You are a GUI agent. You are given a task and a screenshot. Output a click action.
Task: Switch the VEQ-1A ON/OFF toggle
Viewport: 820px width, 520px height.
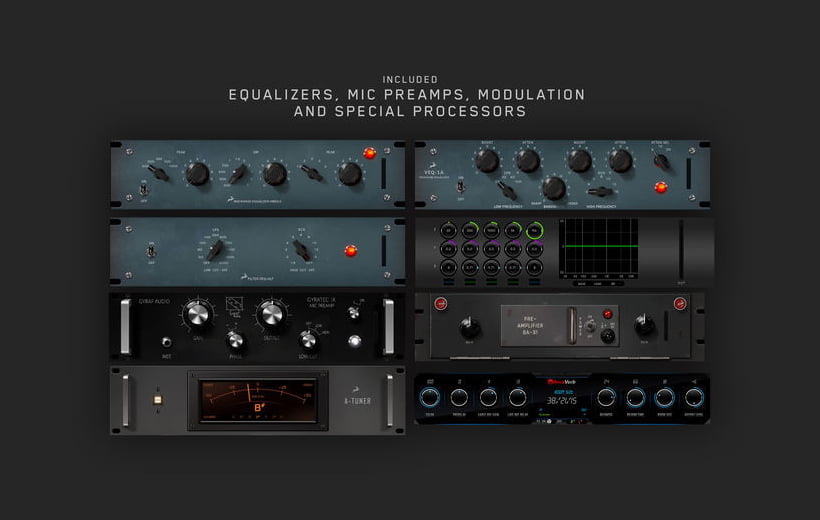(459, 186)
